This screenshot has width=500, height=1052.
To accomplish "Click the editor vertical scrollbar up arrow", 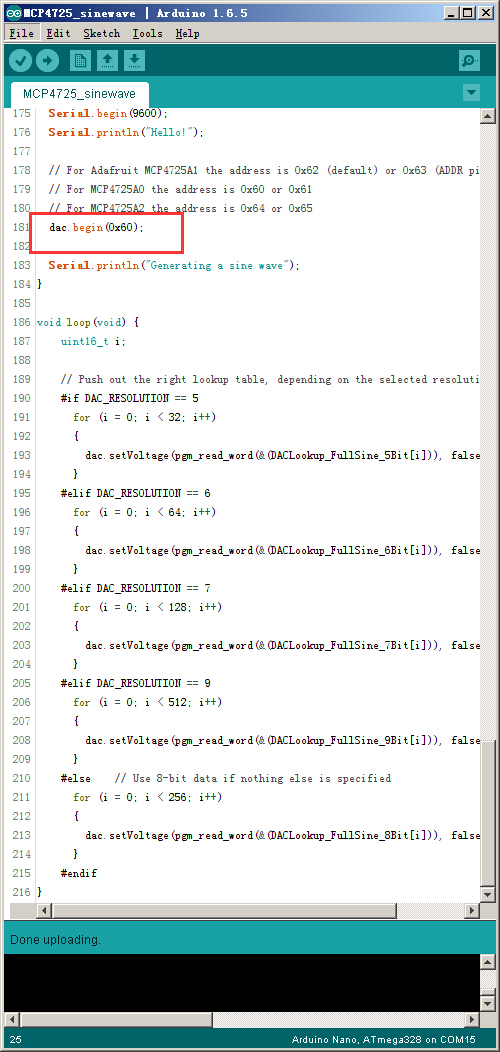I will [x=488, y=115].
